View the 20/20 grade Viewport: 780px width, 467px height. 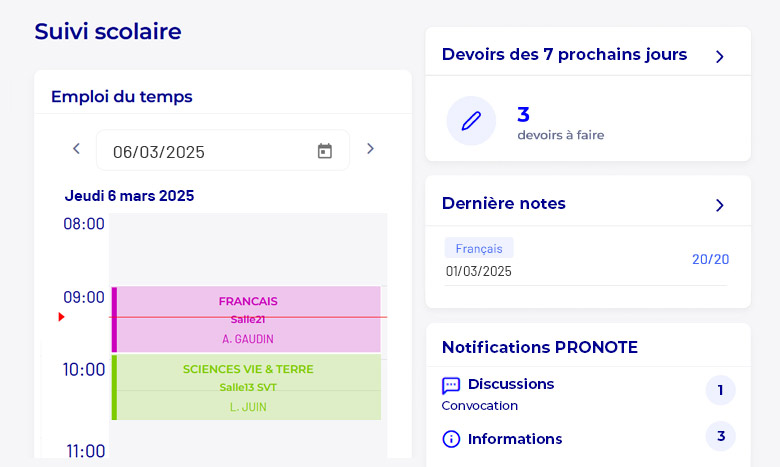pyautogui.click(x=710, y=259)
